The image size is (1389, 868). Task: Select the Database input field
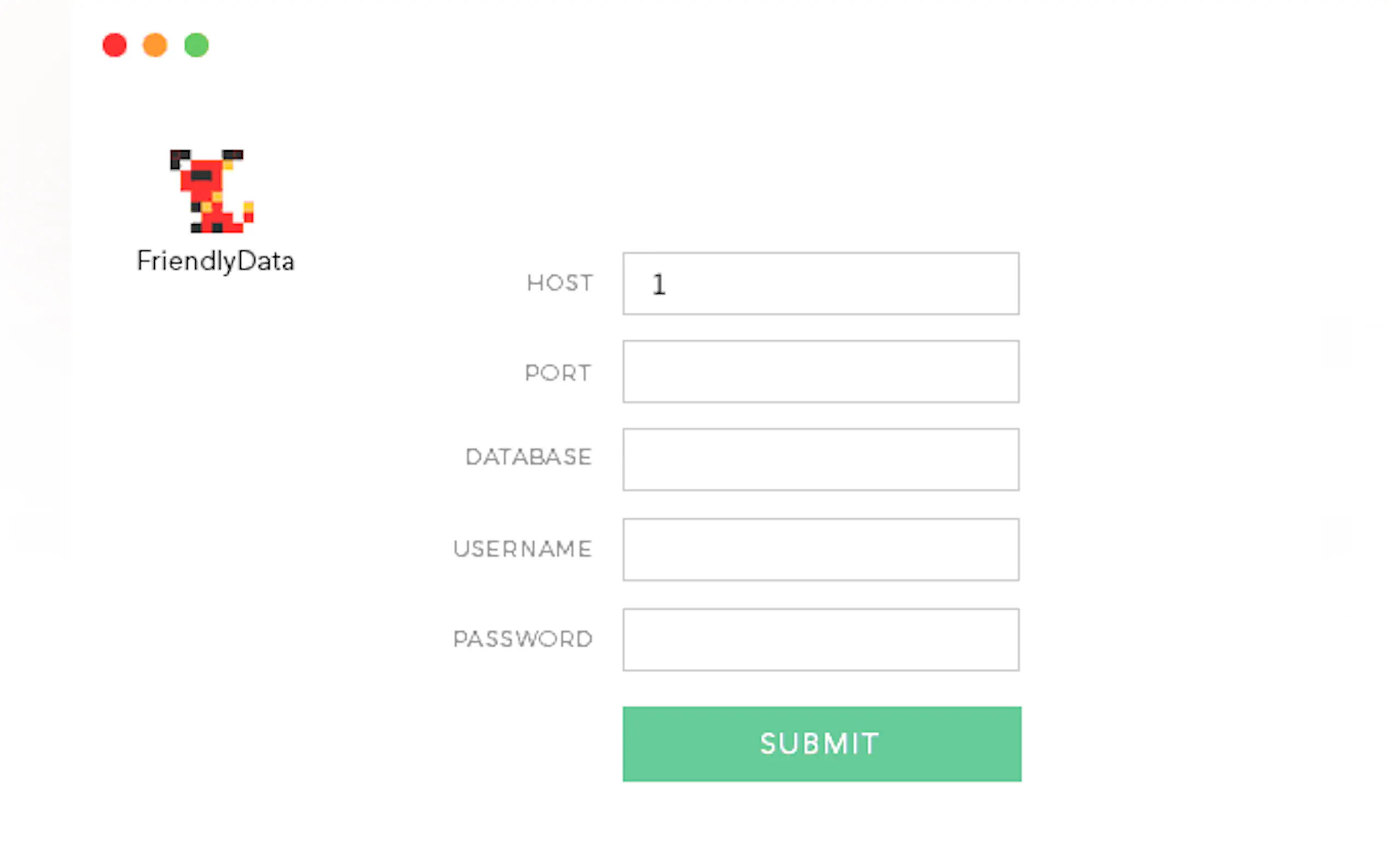(x=820, y=459)
